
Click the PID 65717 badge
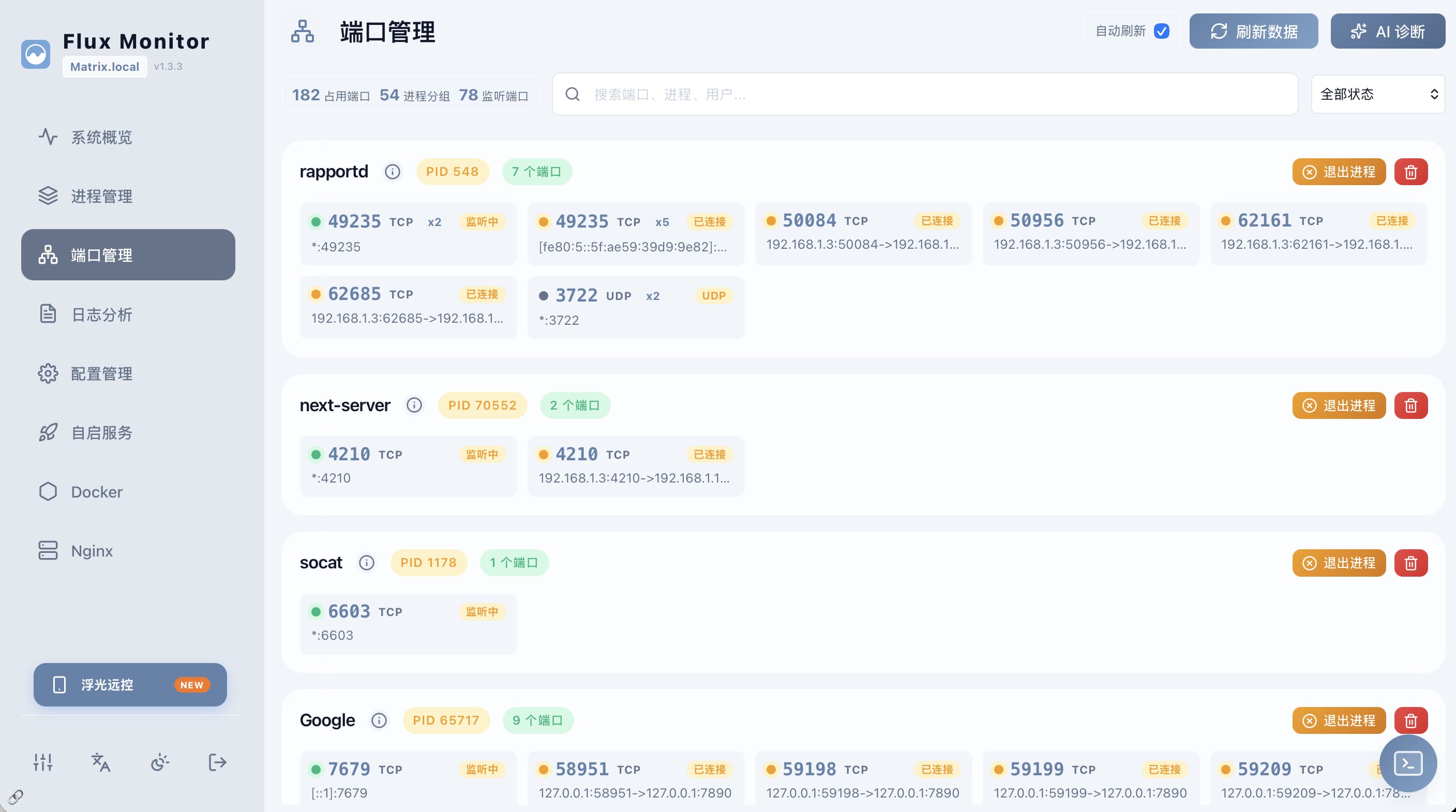(446, 720)
